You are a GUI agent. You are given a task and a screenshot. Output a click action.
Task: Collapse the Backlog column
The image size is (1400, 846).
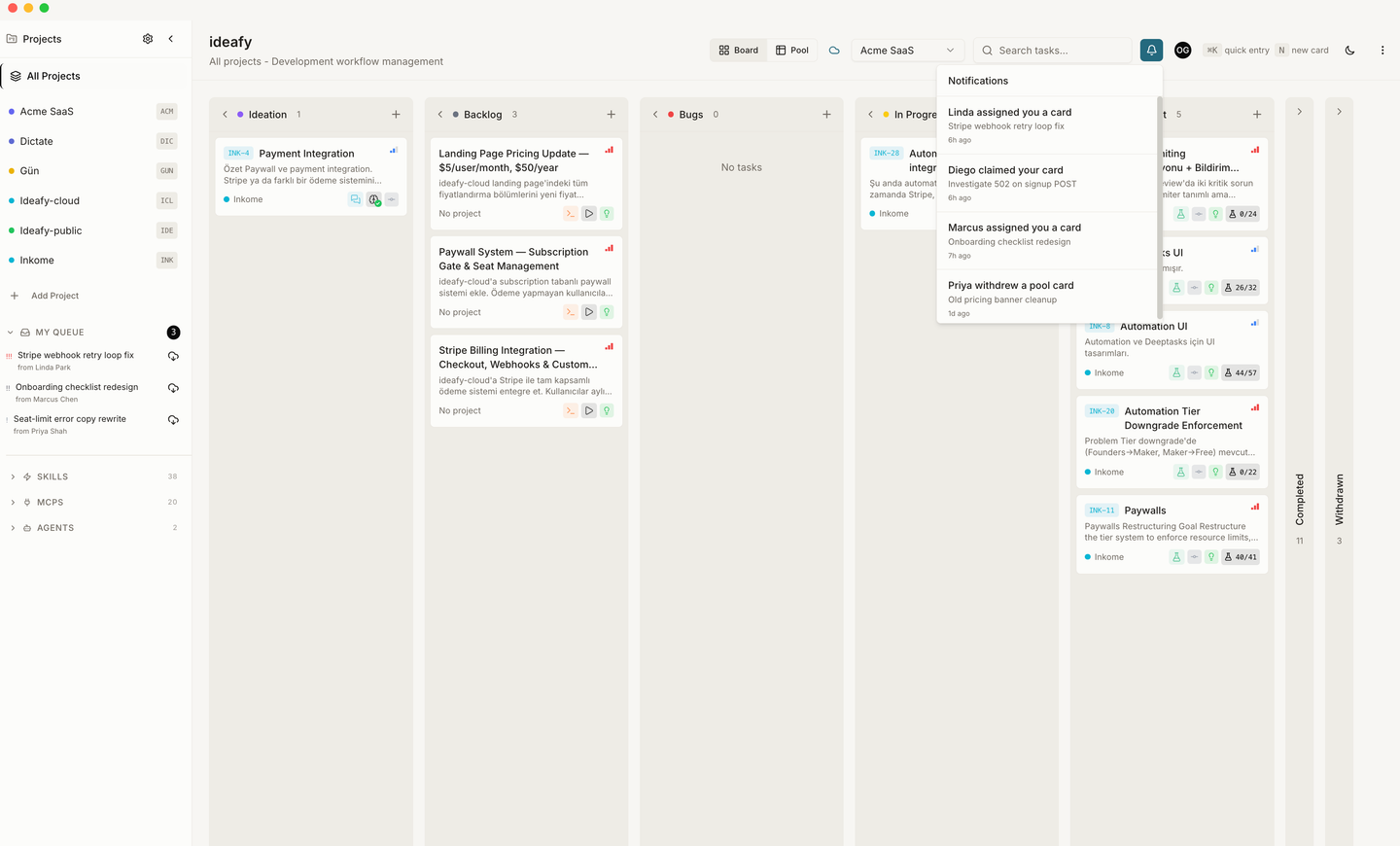440,115
